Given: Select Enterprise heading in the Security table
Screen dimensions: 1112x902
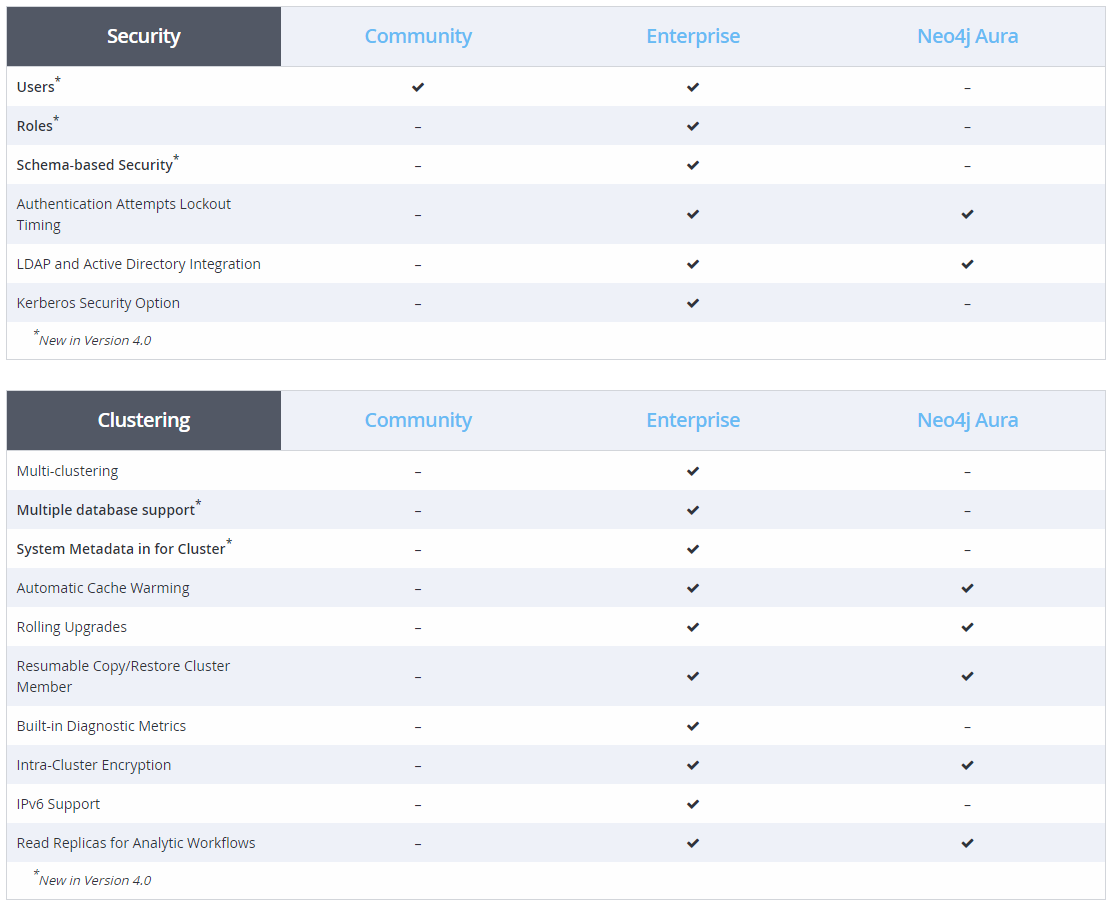Looking at the screenshot, I should [x=693, y=36].
